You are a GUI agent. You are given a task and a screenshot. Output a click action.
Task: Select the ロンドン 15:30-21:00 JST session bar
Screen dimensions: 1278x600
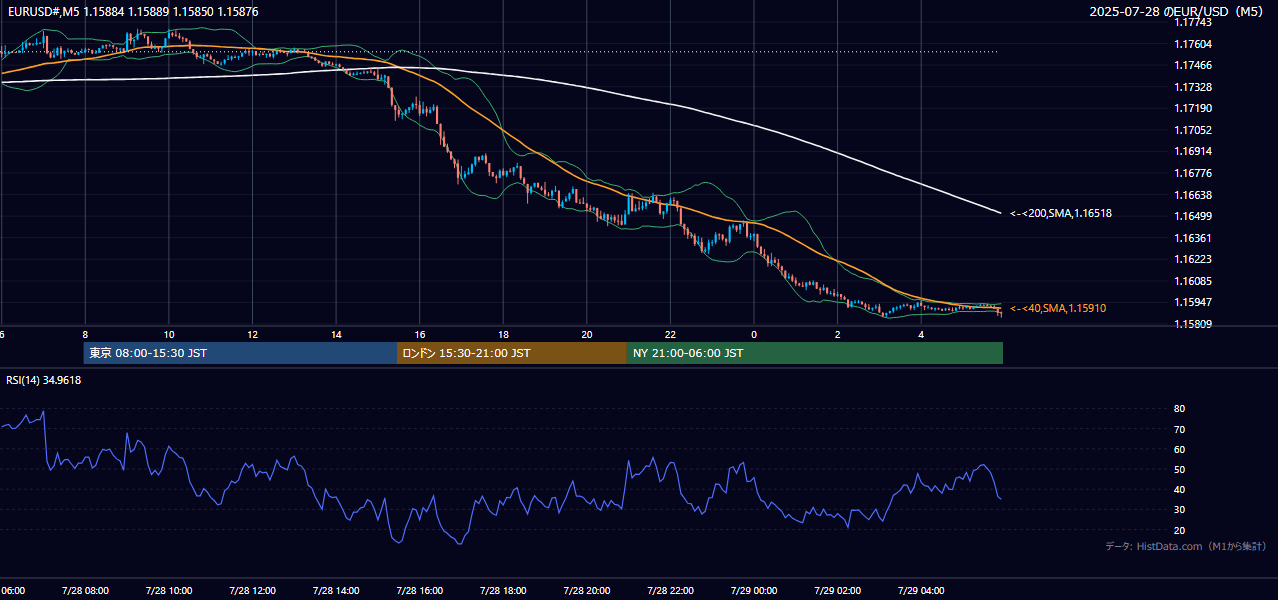pos(512,353)
